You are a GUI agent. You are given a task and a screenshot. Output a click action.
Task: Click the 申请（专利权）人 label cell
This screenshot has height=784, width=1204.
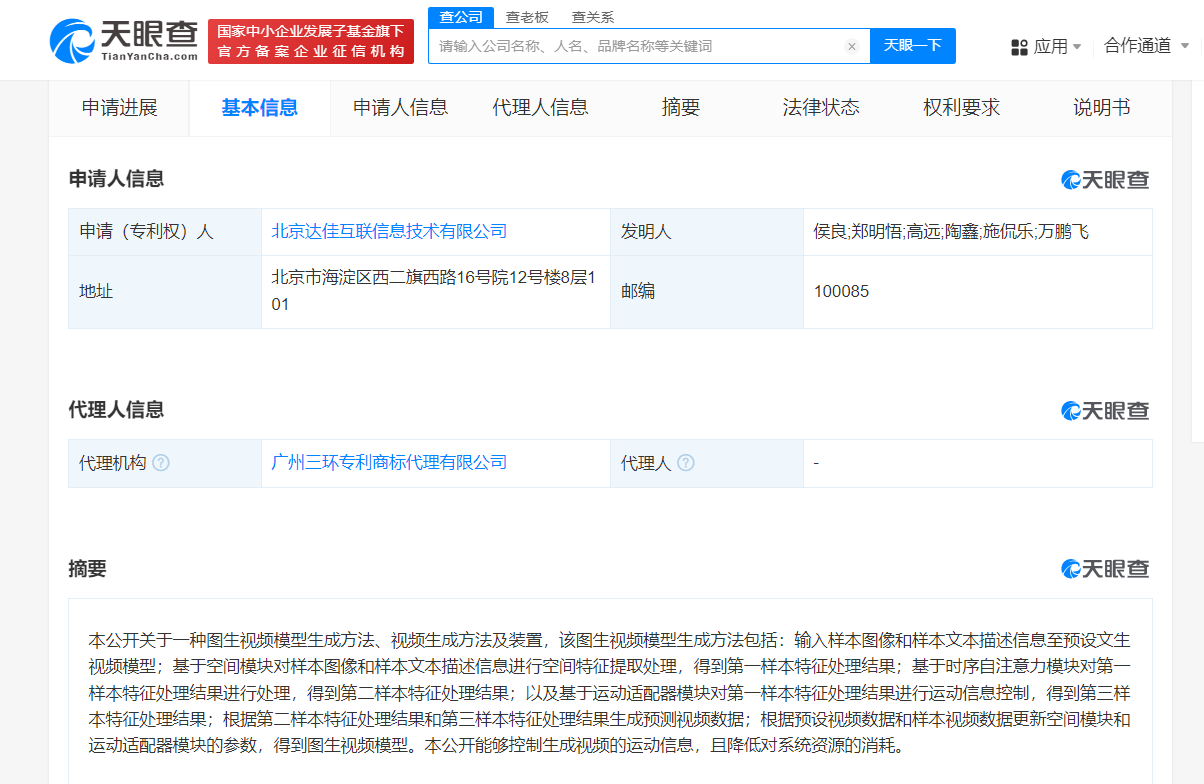[x=165, y=232]
